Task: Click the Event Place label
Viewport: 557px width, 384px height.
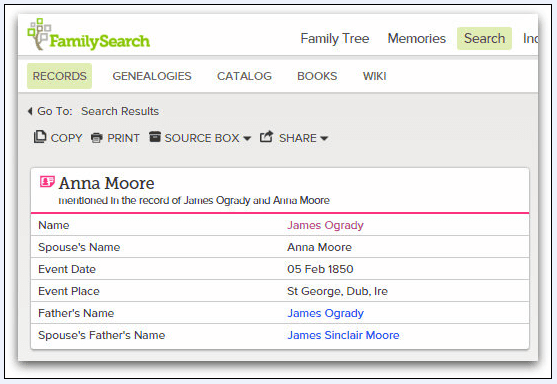Action: (69, 291)
